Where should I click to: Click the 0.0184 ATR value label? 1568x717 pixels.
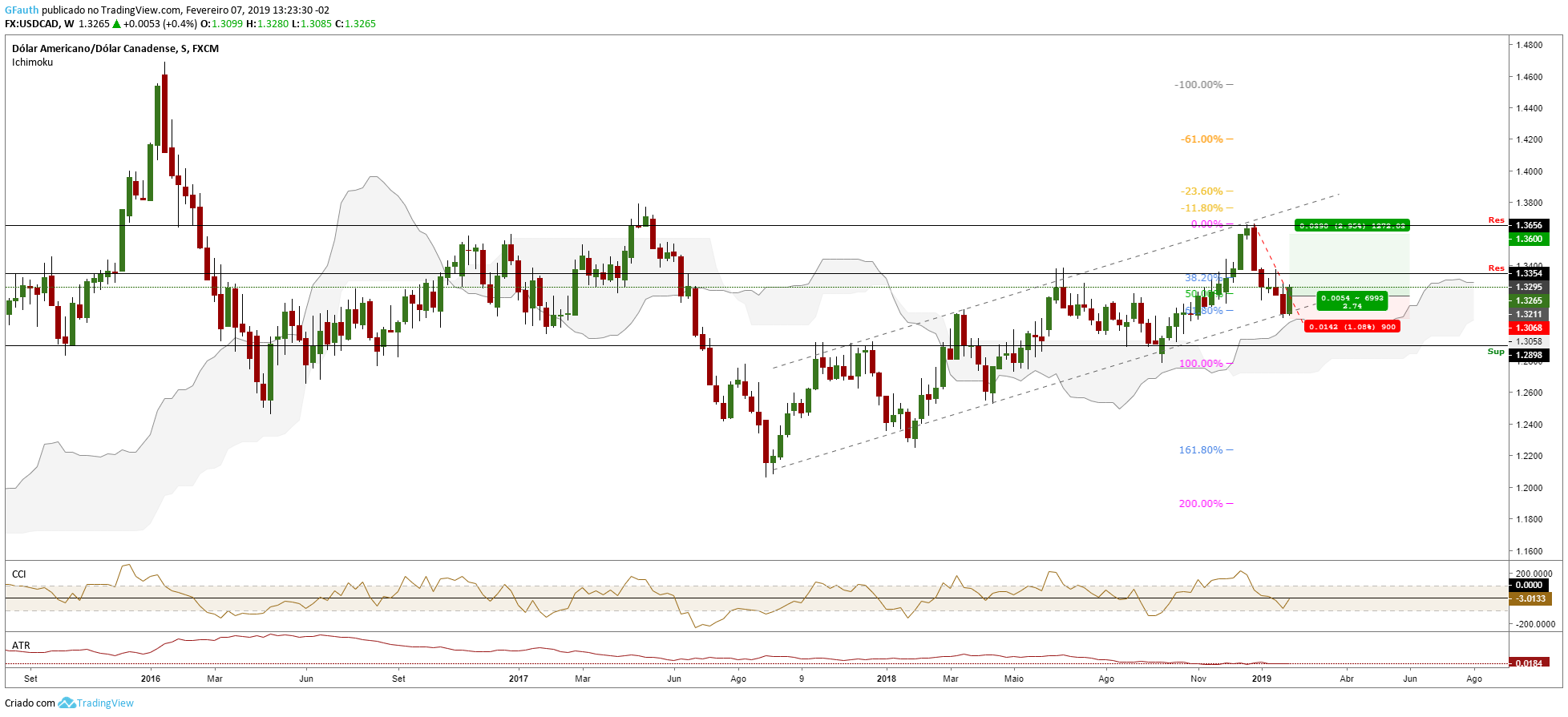click(x=1528, y=663)
